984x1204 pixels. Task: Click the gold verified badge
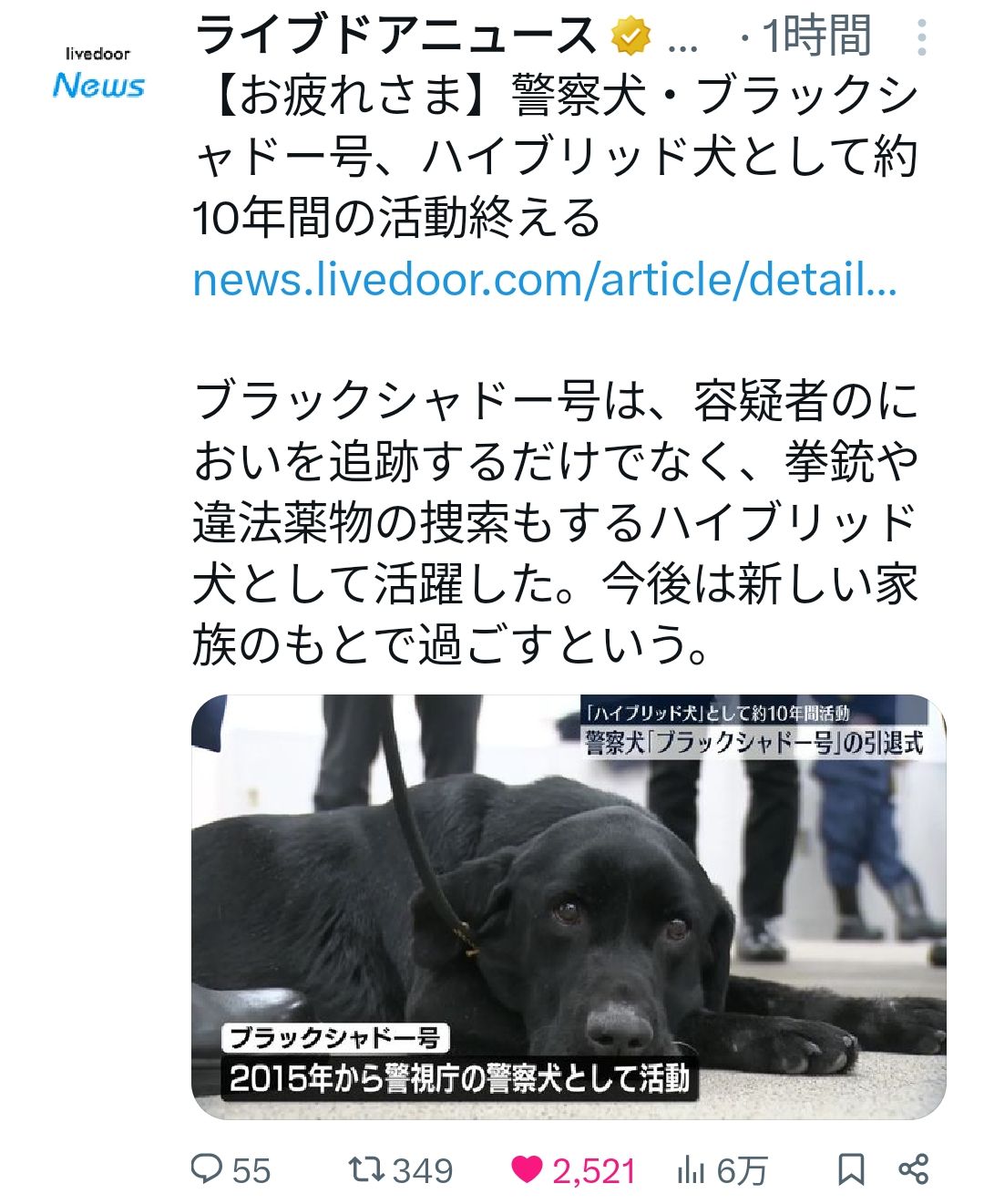(631, 37)
